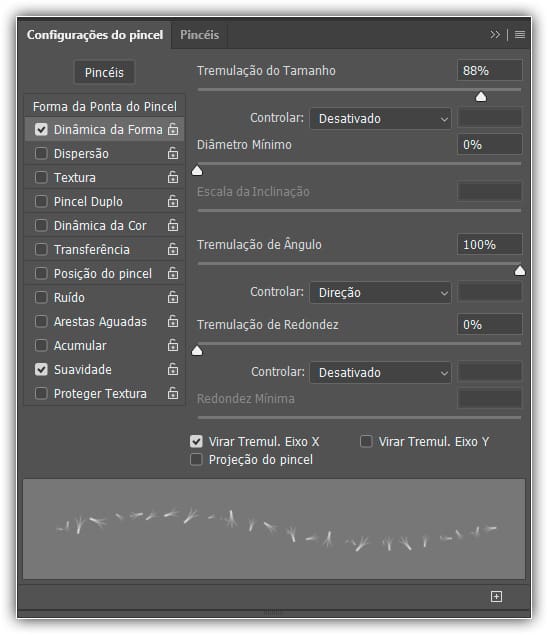Select the Configurações do pincel tab
This screenshot has height=635, width=548.
click(95, 35)
